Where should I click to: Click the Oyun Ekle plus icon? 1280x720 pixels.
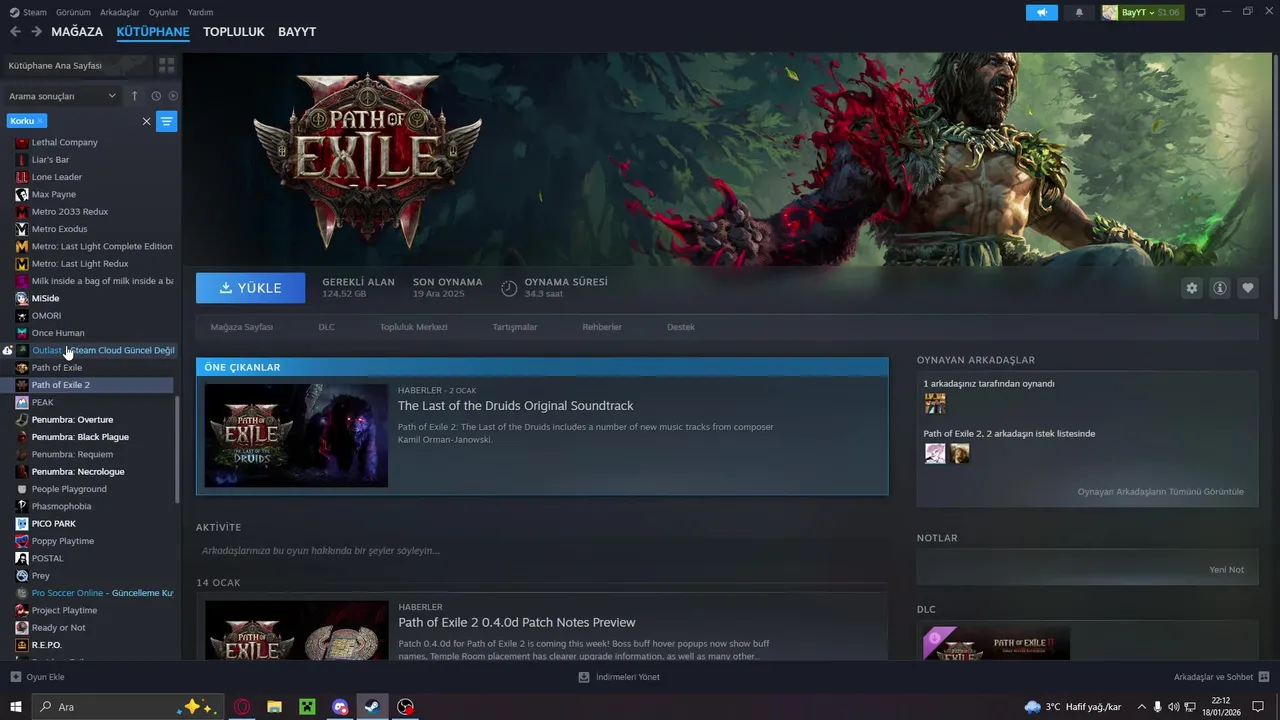15,677
